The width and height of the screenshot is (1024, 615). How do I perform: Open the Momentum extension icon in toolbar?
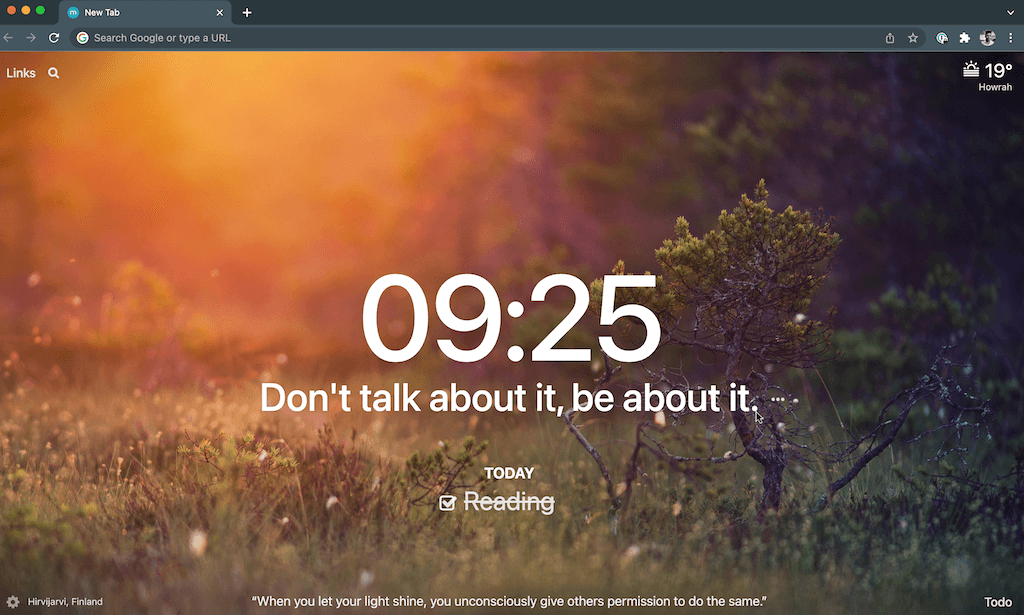pyautogui.click(x=942, y=38)
